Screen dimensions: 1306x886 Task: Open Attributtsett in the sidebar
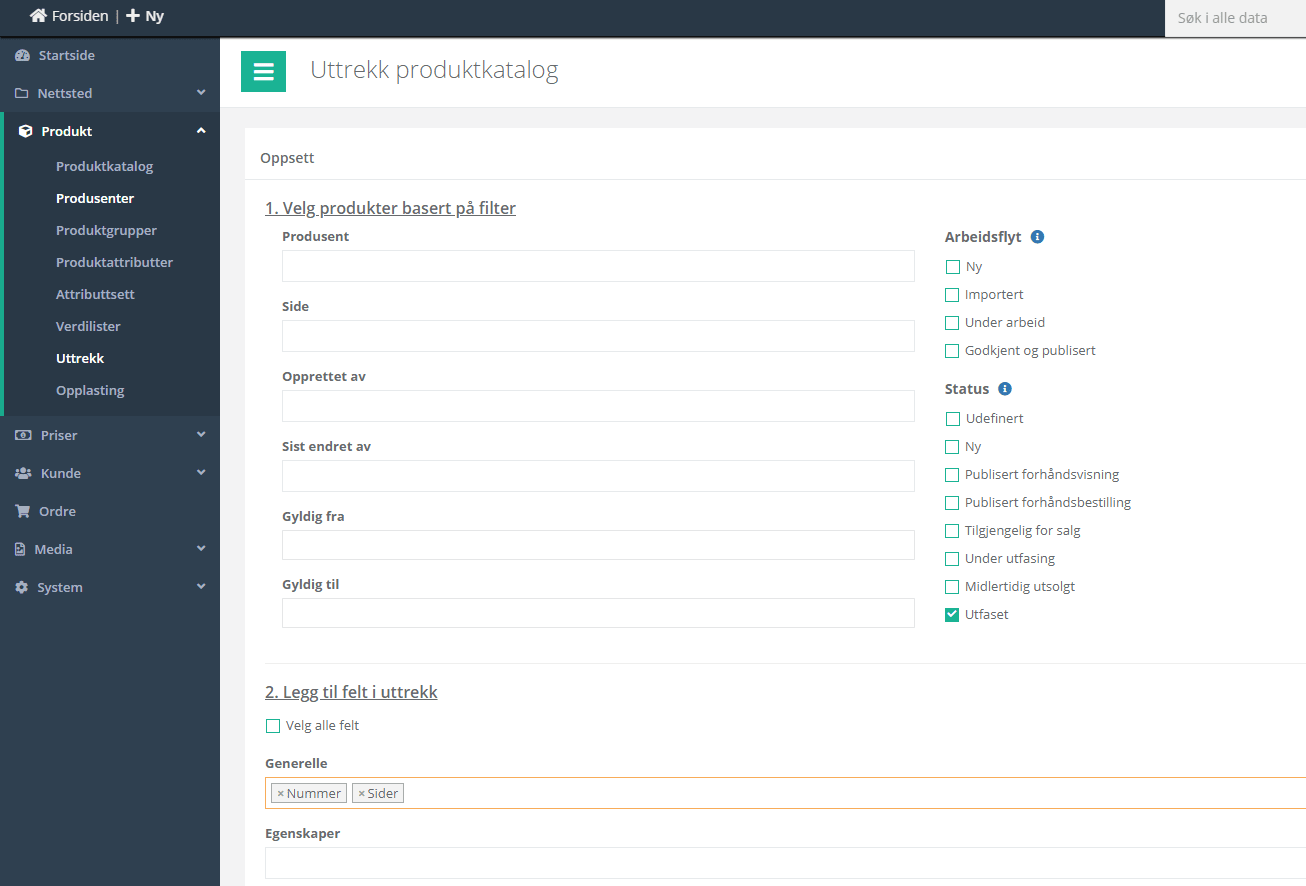95,294
